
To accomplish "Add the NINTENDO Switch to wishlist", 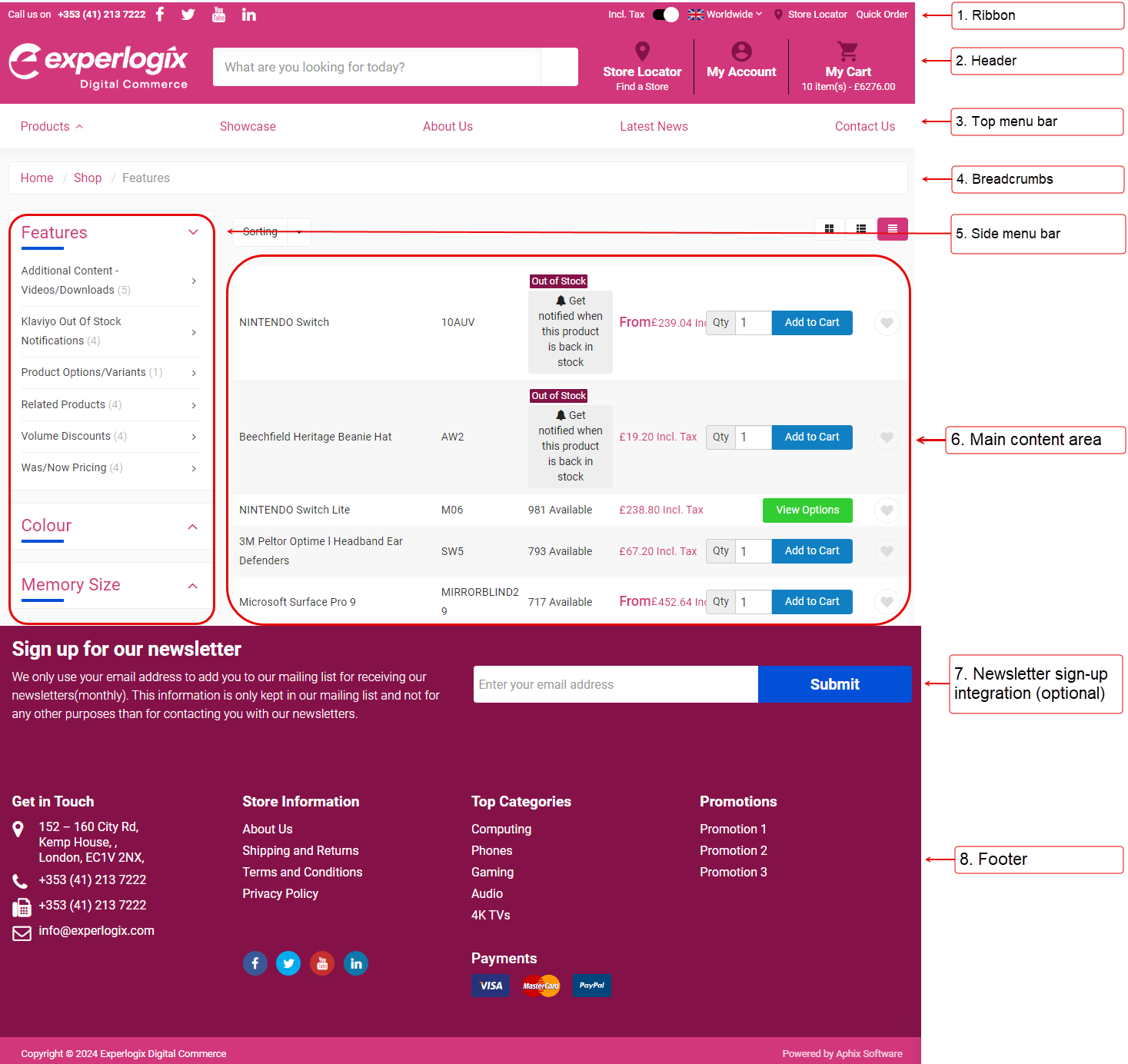I will (x=887, y=323).
